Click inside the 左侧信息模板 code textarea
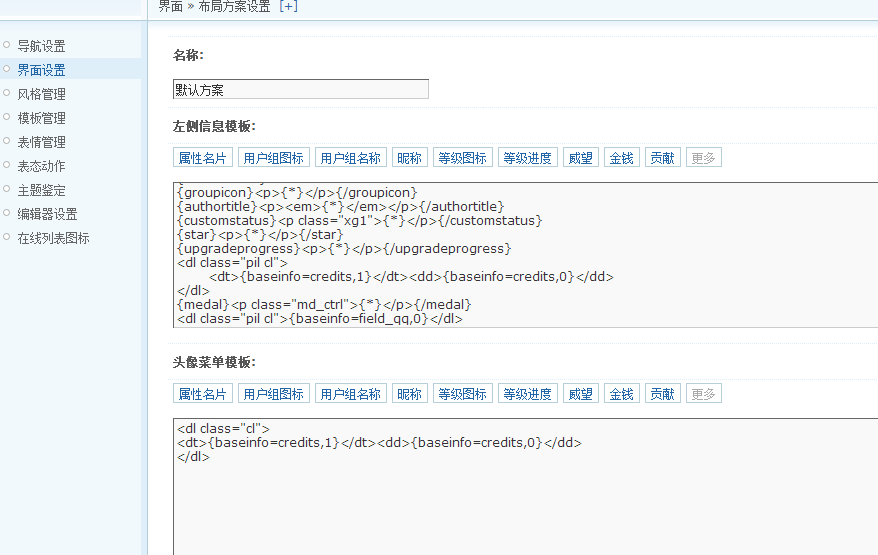 pyautogui.click(x=525, y=255)
